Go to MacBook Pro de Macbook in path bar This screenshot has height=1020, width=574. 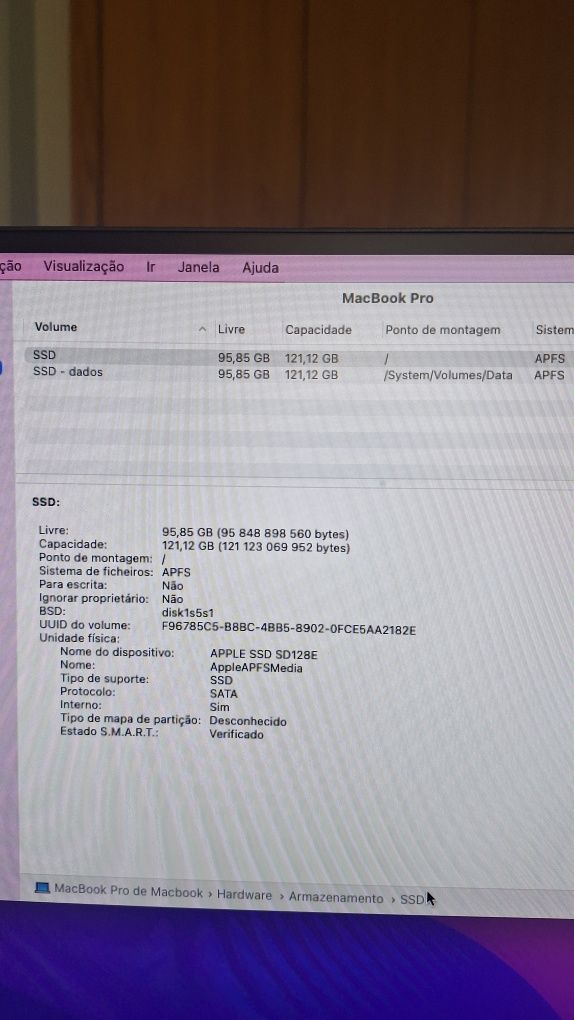point(128,892)
